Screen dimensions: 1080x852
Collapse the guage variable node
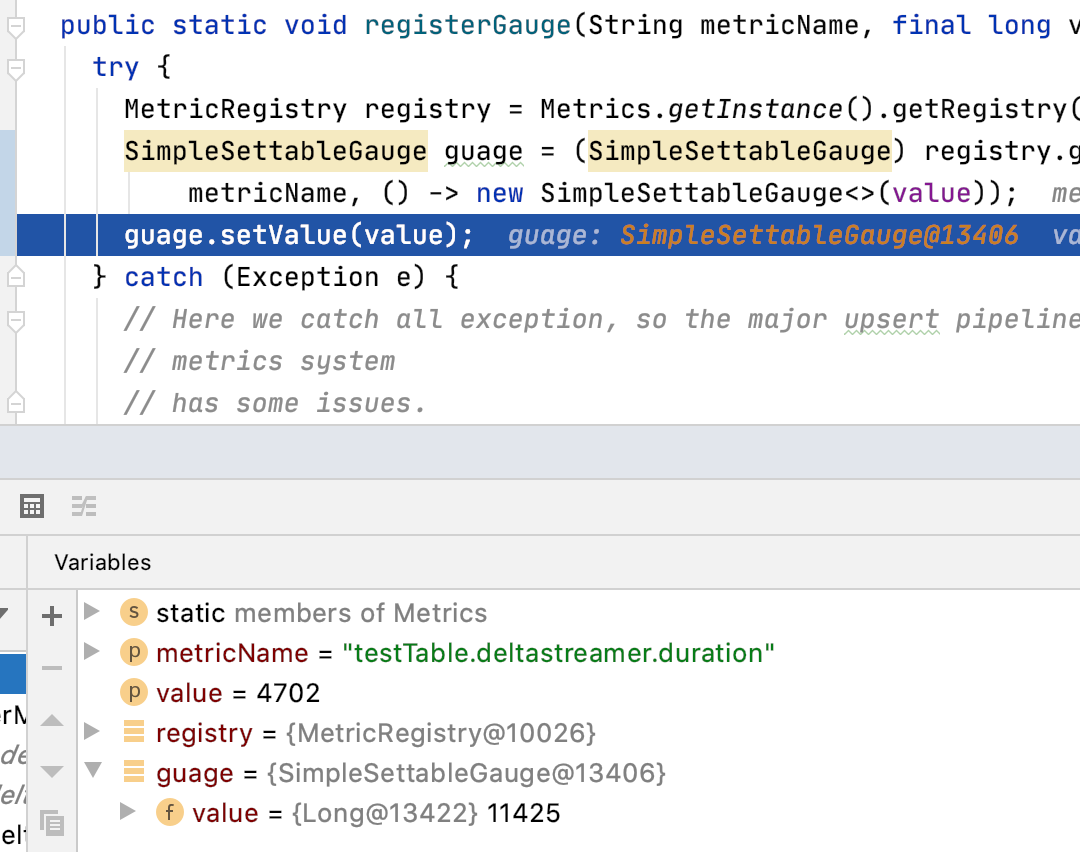(93, 769)
